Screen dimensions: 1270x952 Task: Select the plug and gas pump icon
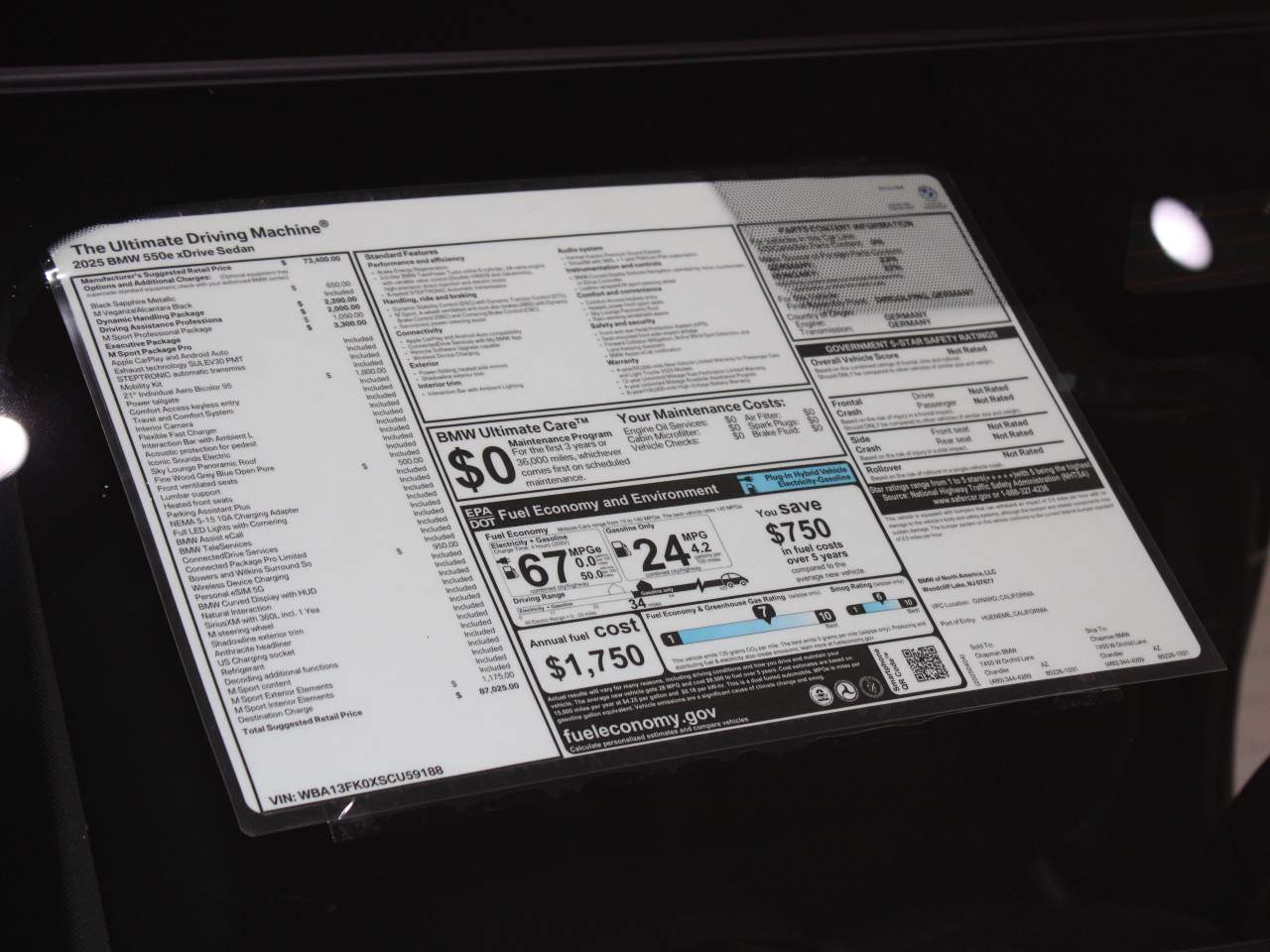pos(508,567)
